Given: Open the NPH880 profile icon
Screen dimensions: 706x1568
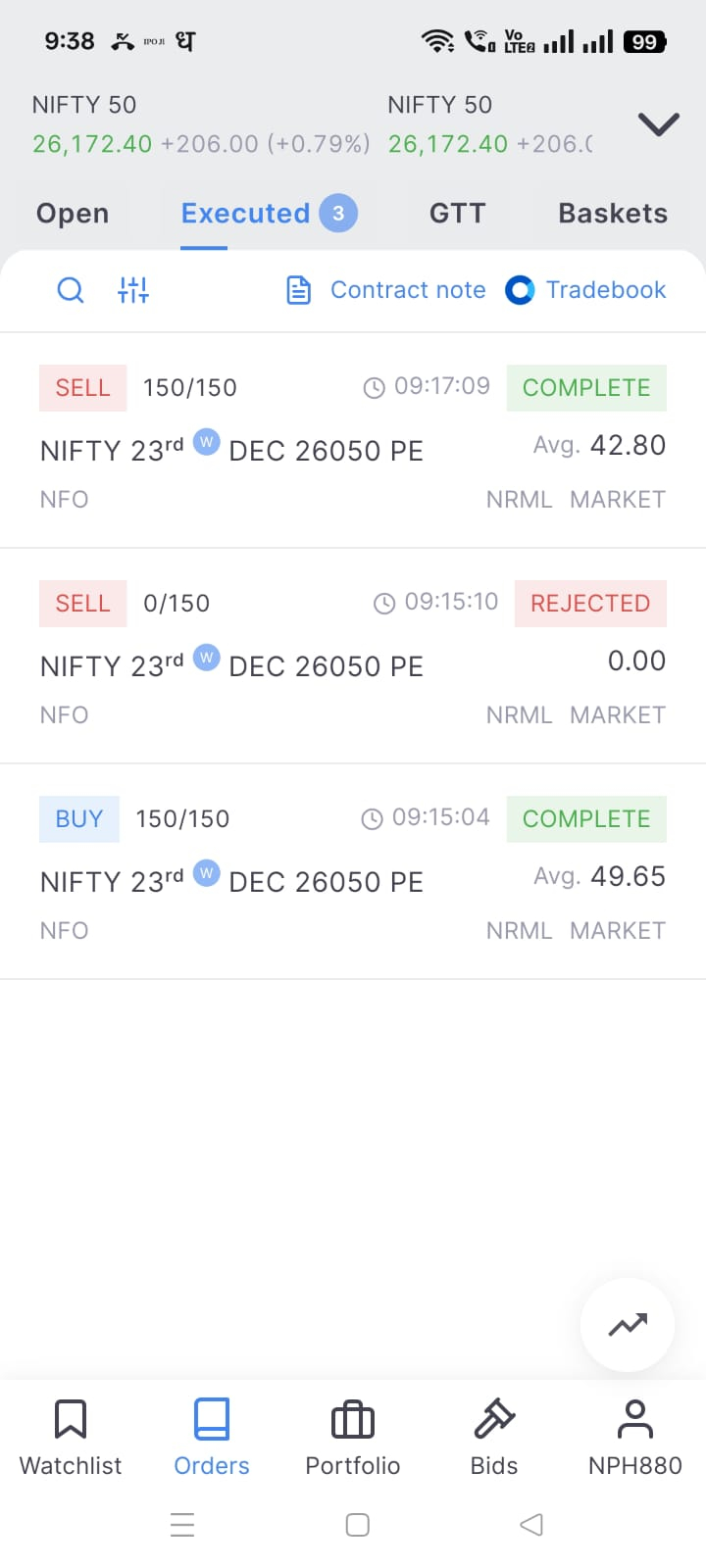Looking at the screenshot, I should tap(635, 1419).
